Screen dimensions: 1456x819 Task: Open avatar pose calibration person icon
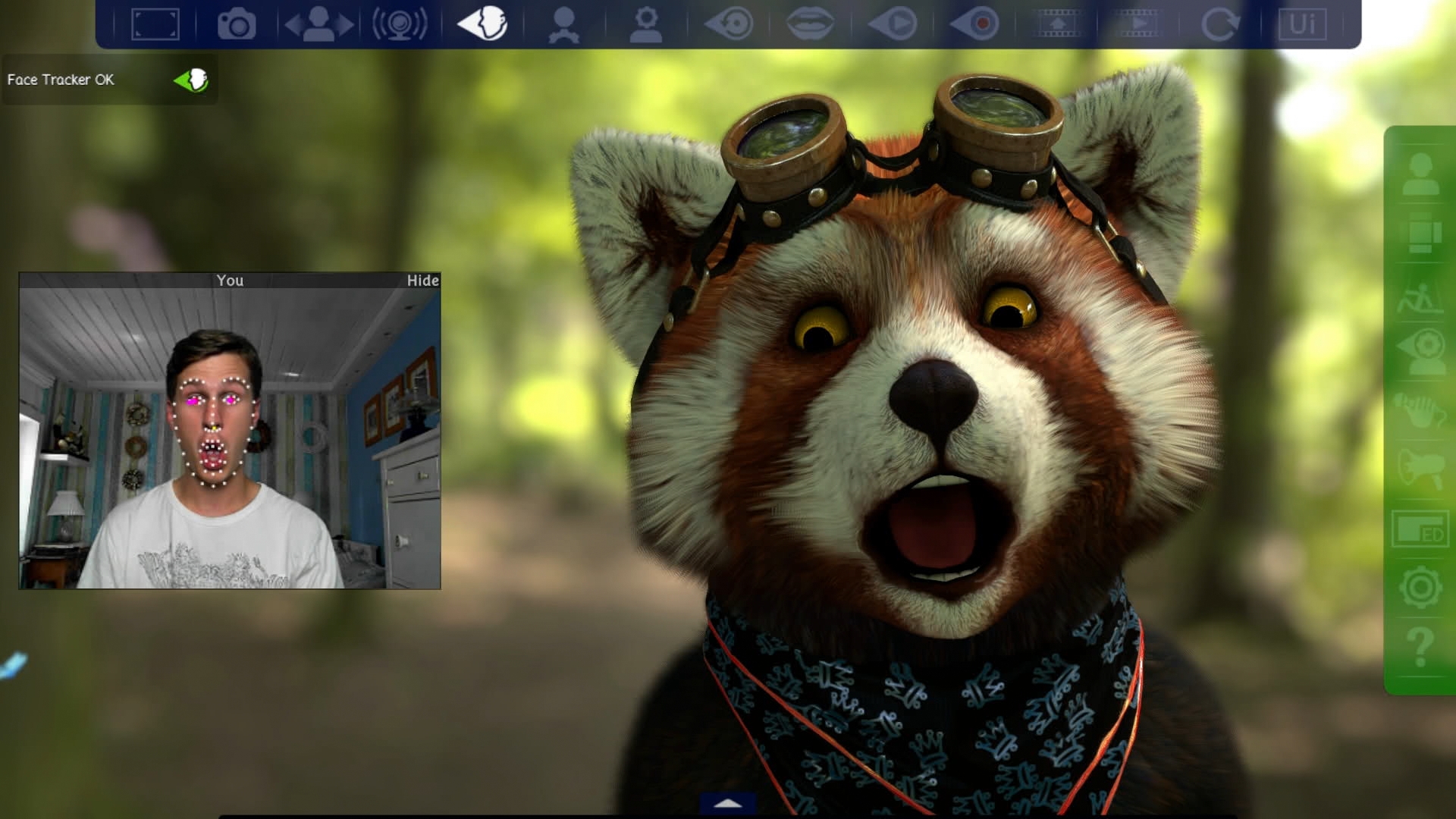point(564,24)
